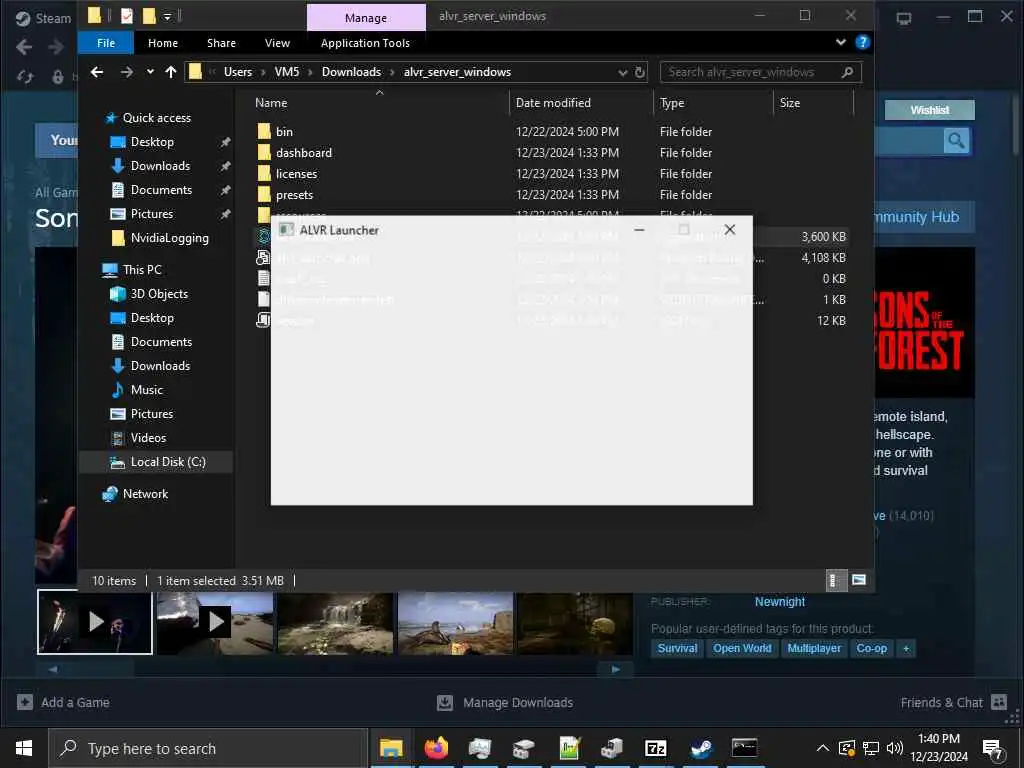Click the Manage contextual tab
The width and height of the screenshot is (1024, 768).
click(366, 18)
